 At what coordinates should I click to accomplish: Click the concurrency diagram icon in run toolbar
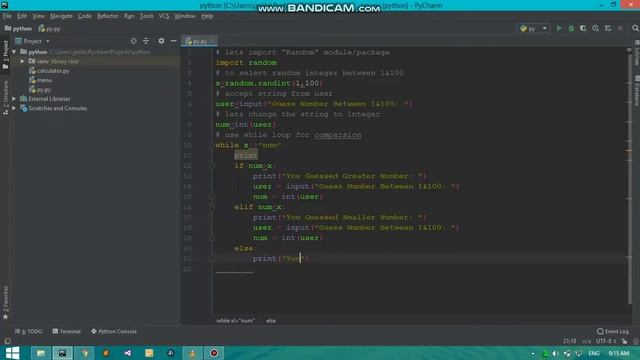[x=608, y=28]
